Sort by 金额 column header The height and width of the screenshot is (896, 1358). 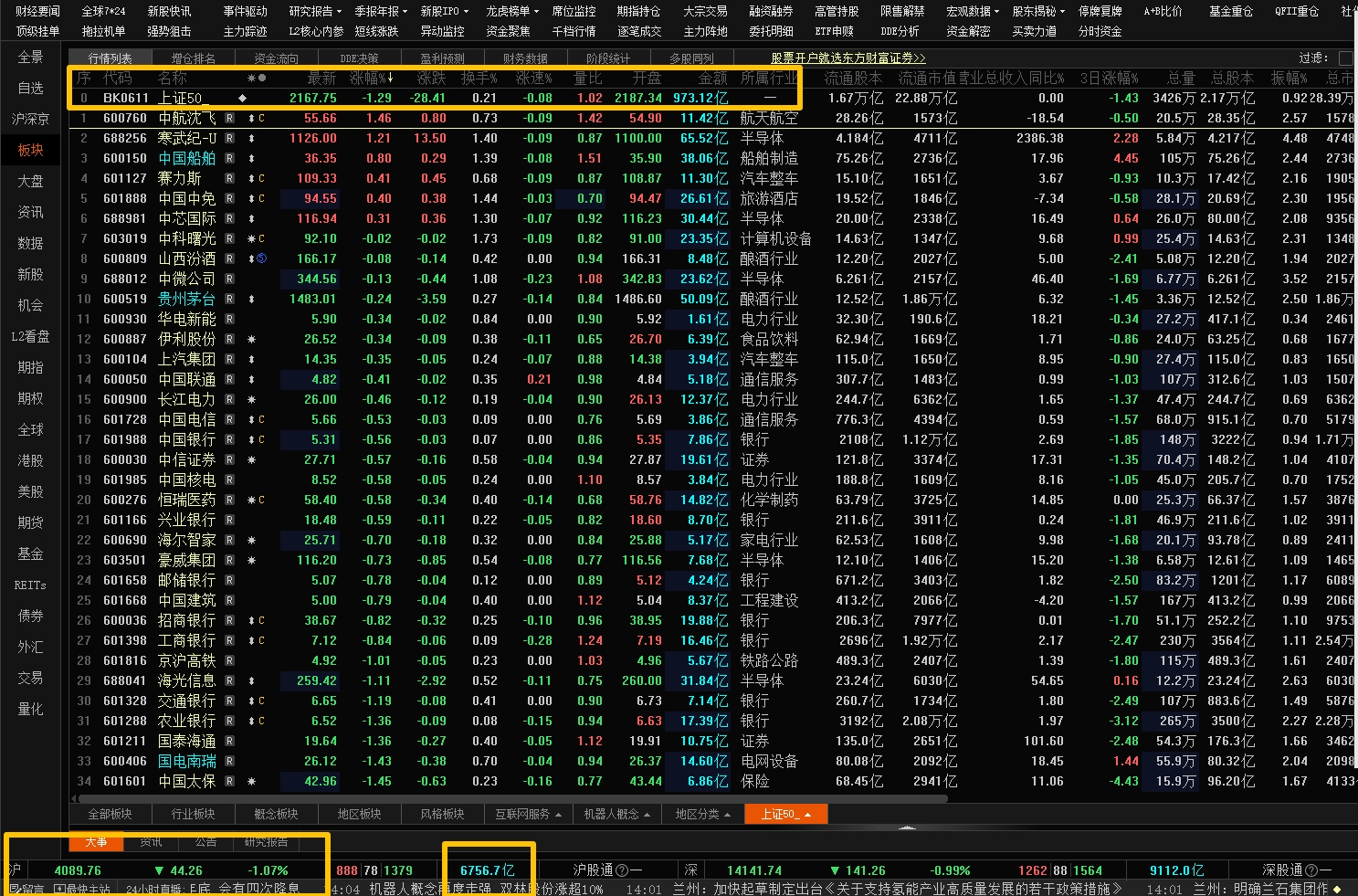[x=713, y=79]
